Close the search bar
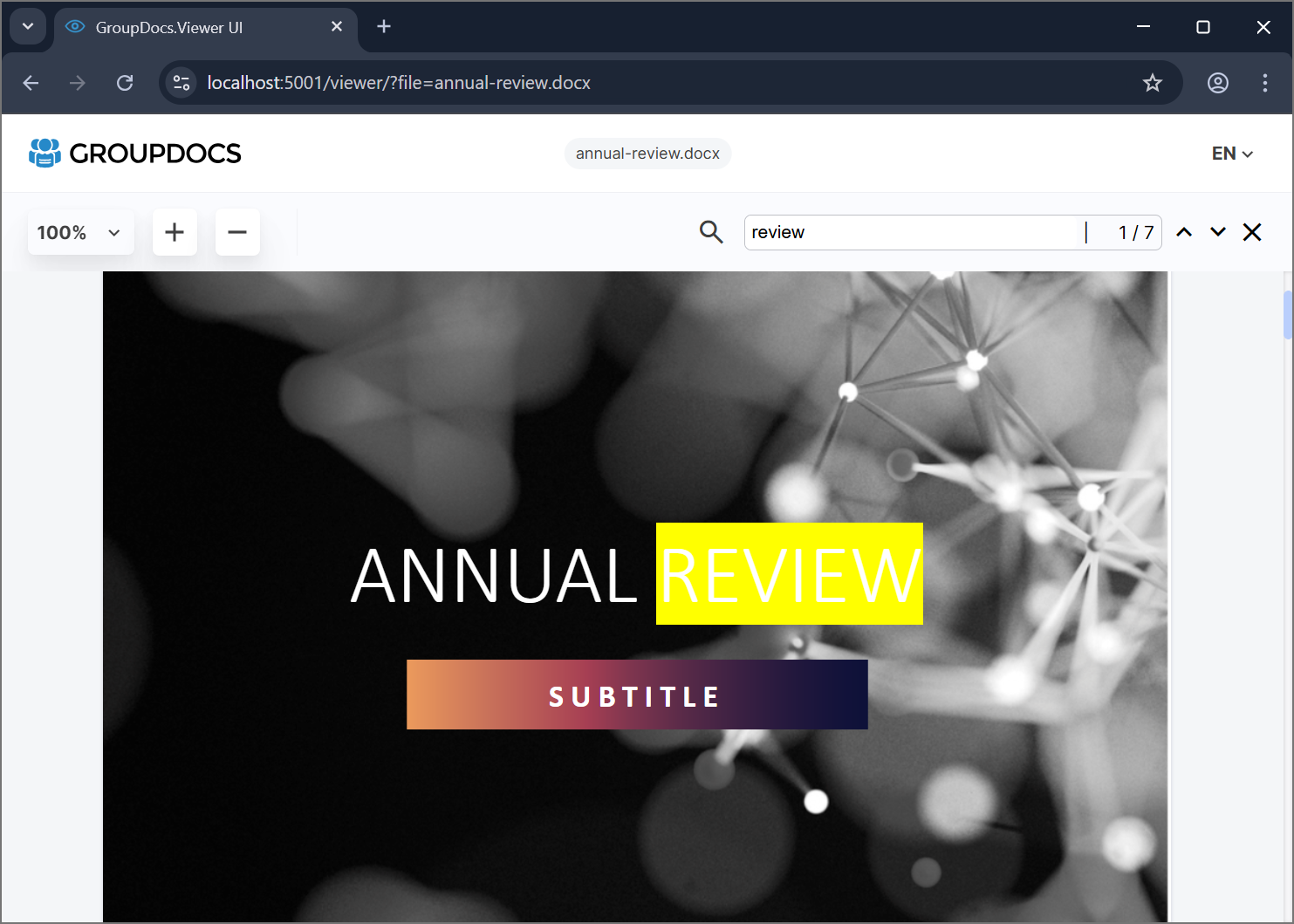This screenshot has height=924, width=1294. point(1252,232)
